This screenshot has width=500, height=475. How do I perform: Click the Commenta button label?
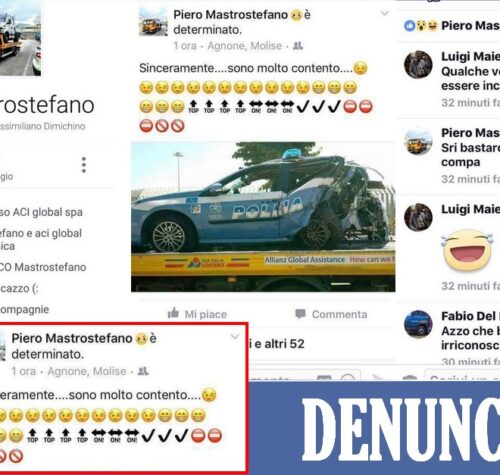pyautogui.click(x=339, y=314)
